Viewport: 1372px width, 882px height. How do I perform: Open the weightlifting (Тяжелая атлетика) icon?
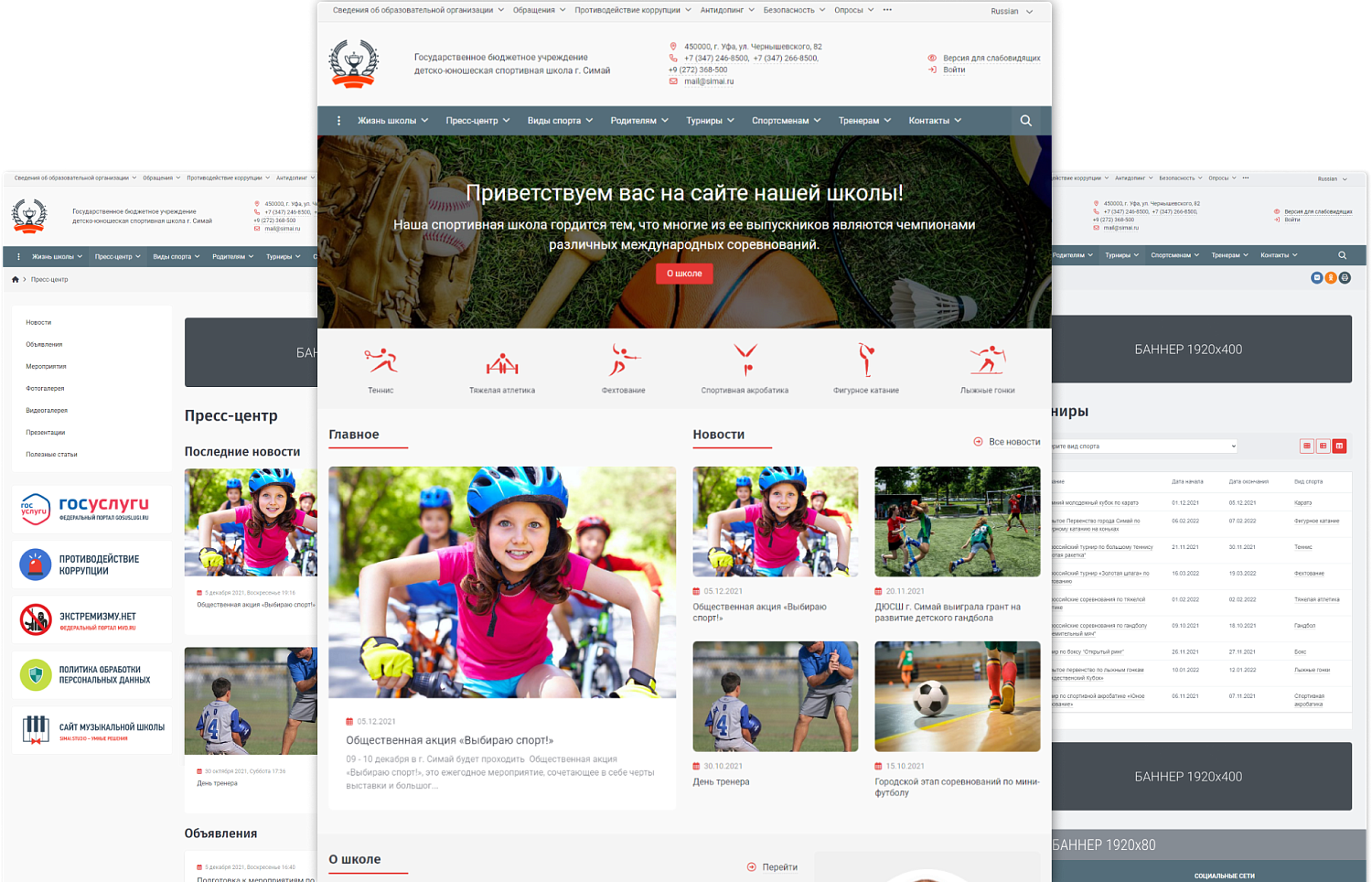pyautogui.click(x=502, y=363)
